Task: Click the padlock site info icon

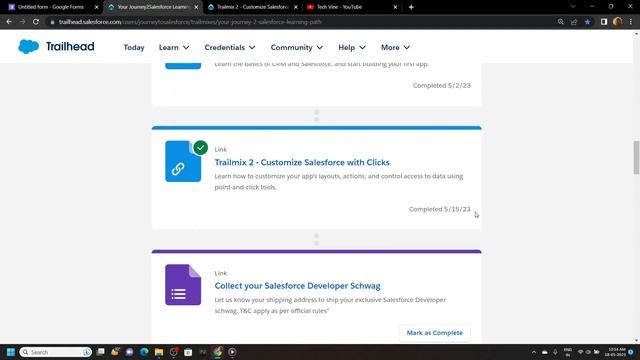Action: 52,22
